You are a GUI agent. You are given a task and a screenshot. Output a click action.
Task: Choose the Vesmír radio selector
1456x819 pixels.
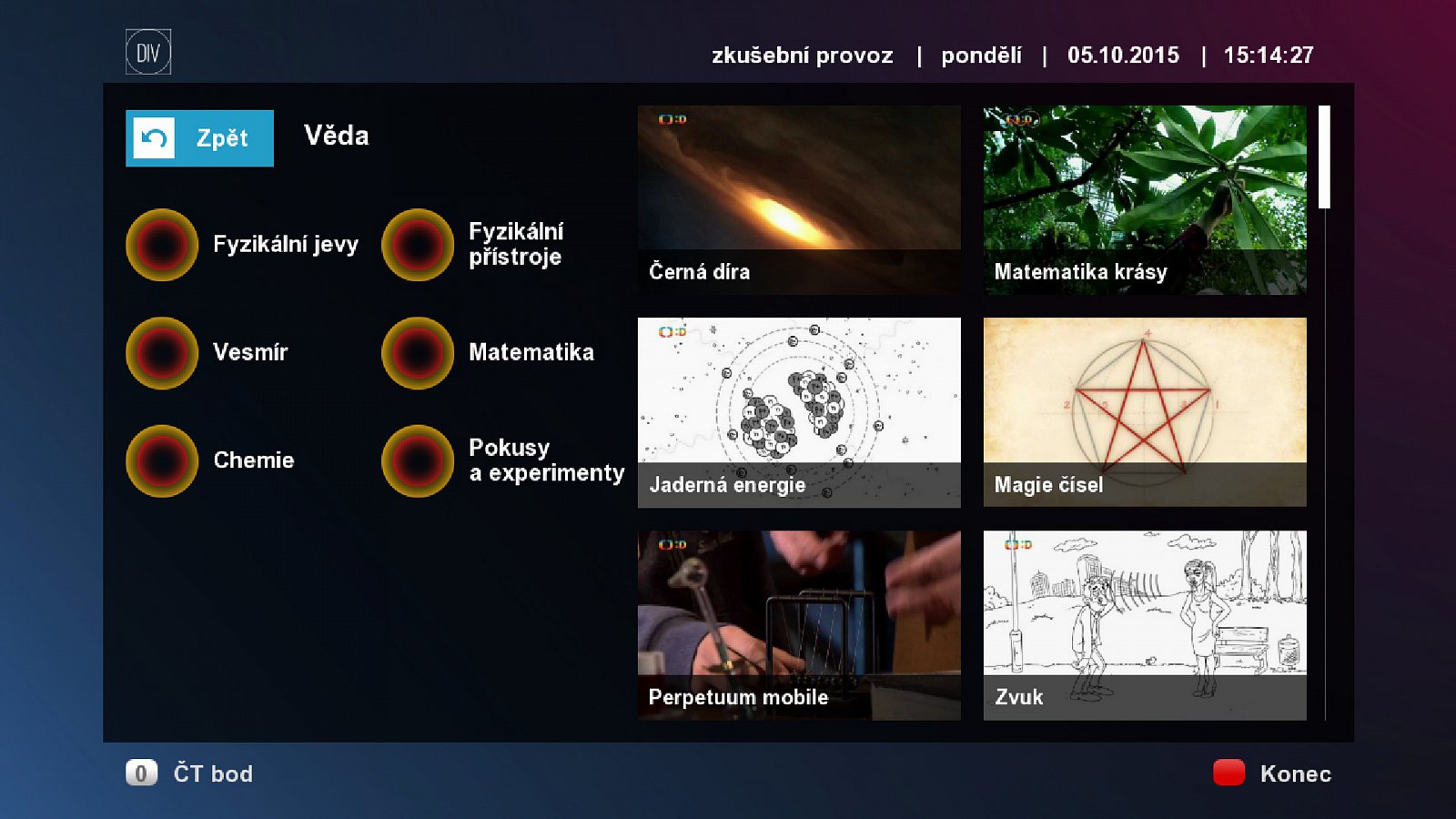point(161,353)
